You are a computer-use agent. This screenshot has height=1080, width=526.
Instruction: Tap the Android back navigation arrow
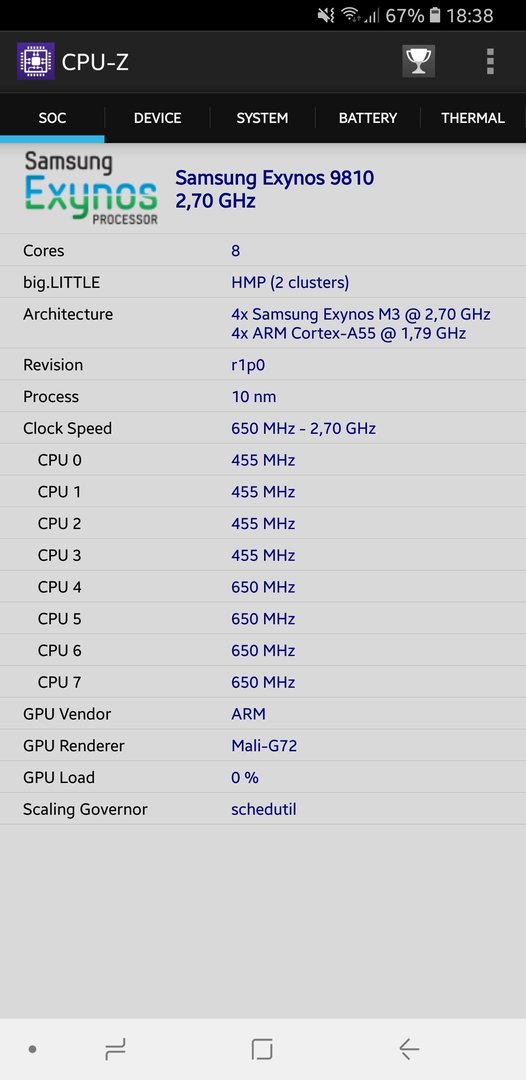click(409, 1049)
